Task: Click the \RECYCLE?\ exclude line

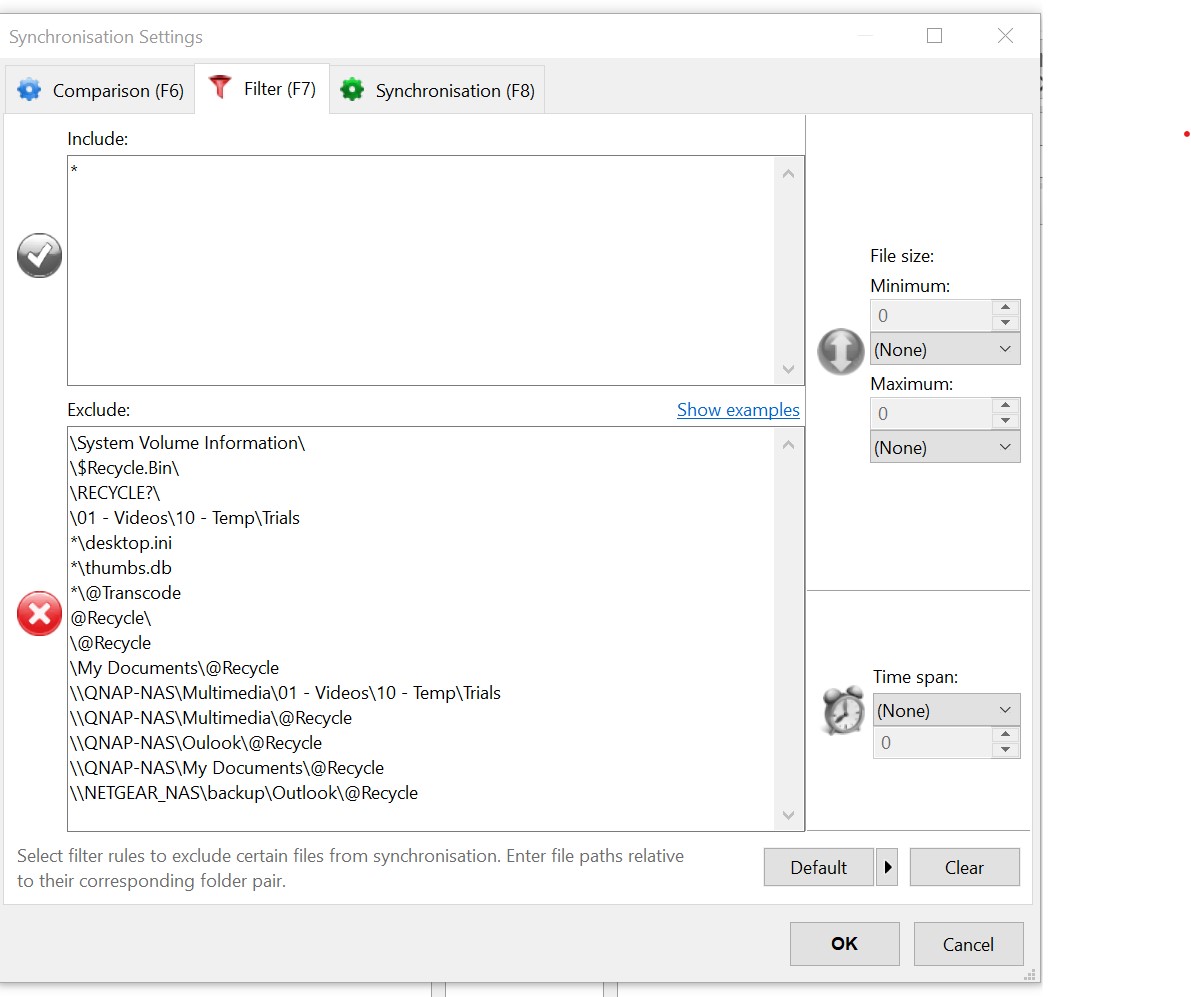Action: 115,493
